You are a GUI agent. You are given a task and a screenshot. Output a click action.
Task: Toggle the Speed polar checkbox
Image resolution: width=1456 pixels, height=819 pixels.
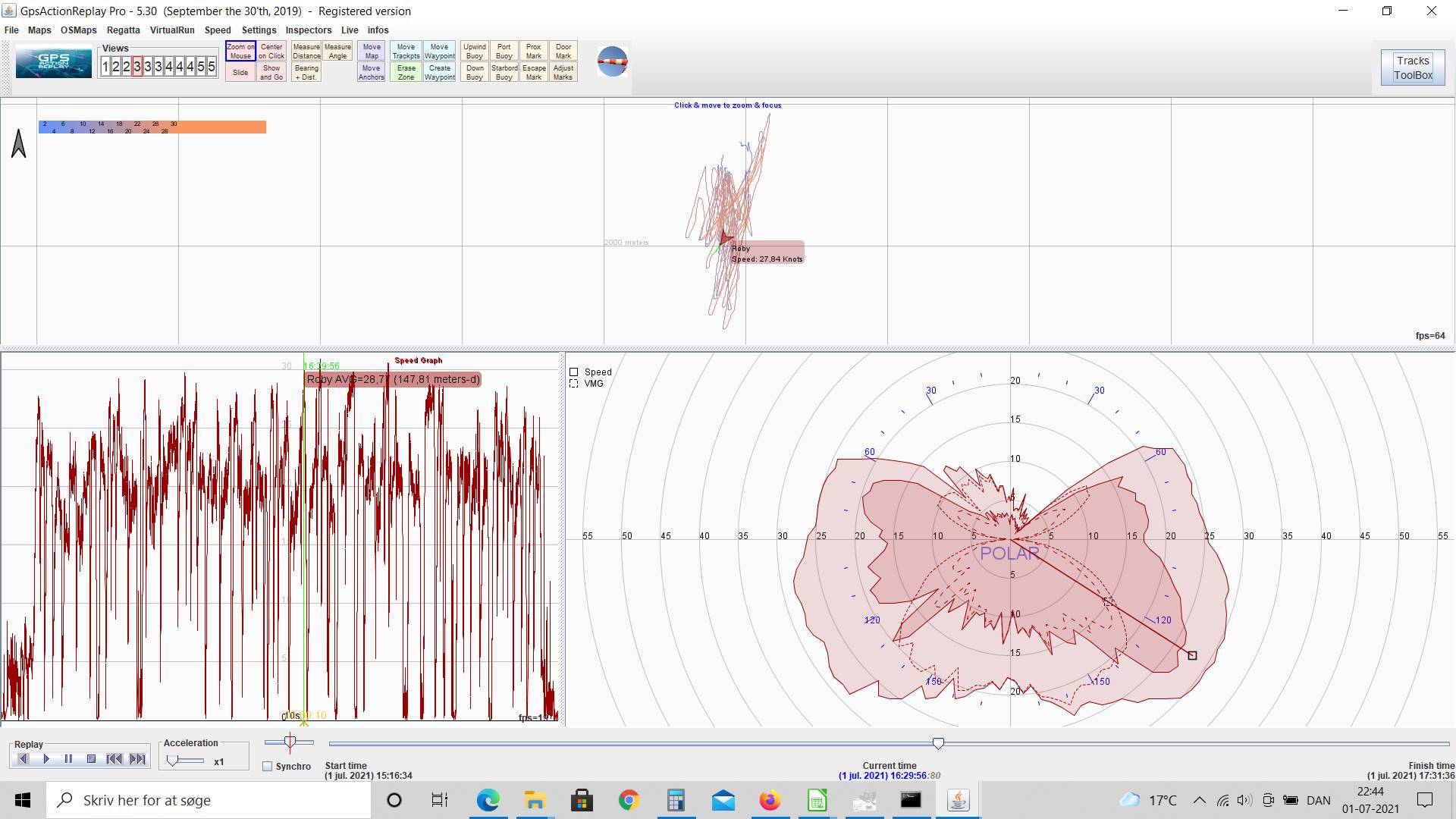tap(574, 372)
